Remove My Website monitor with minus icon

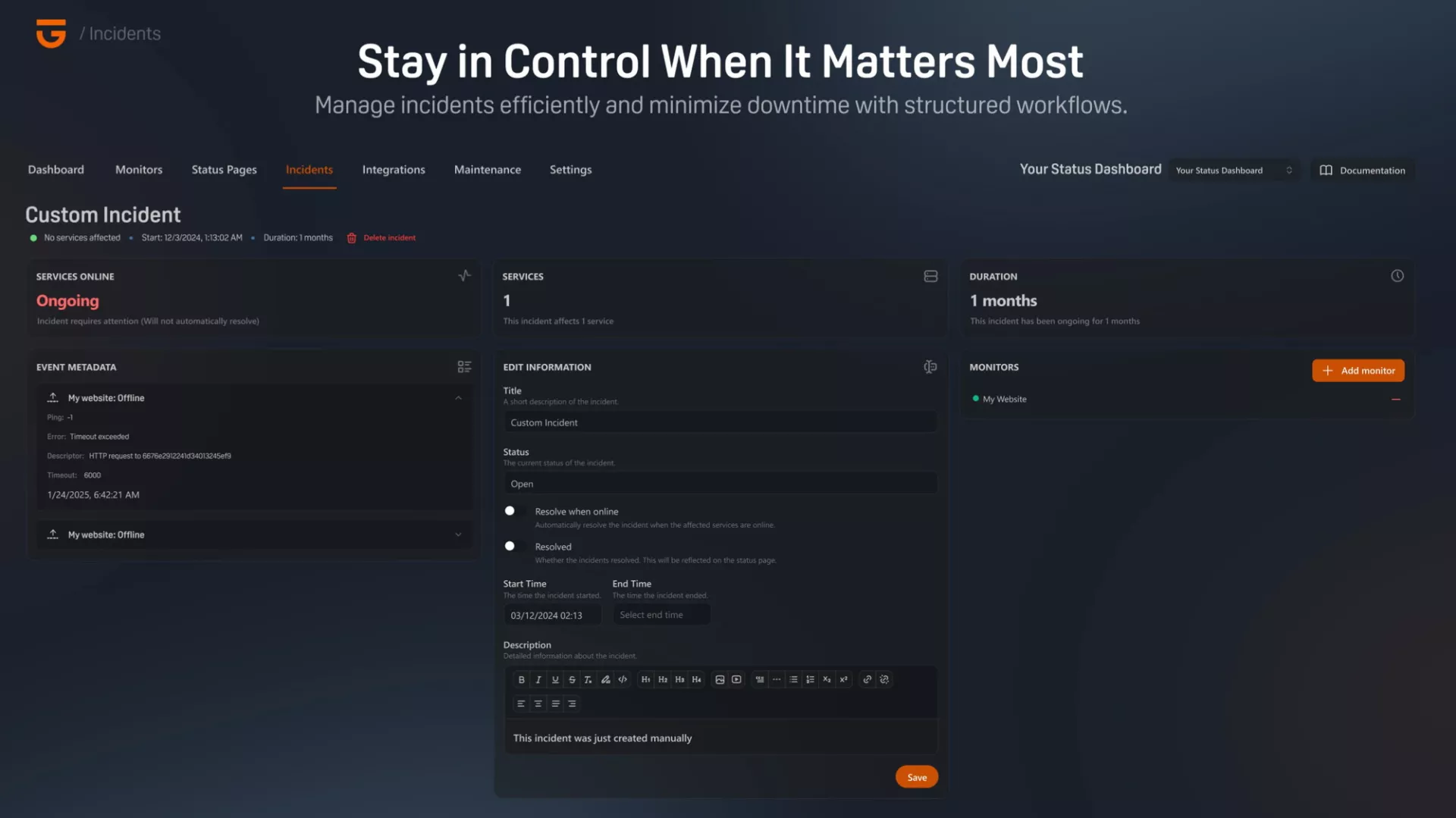(x=1395, y=399)
